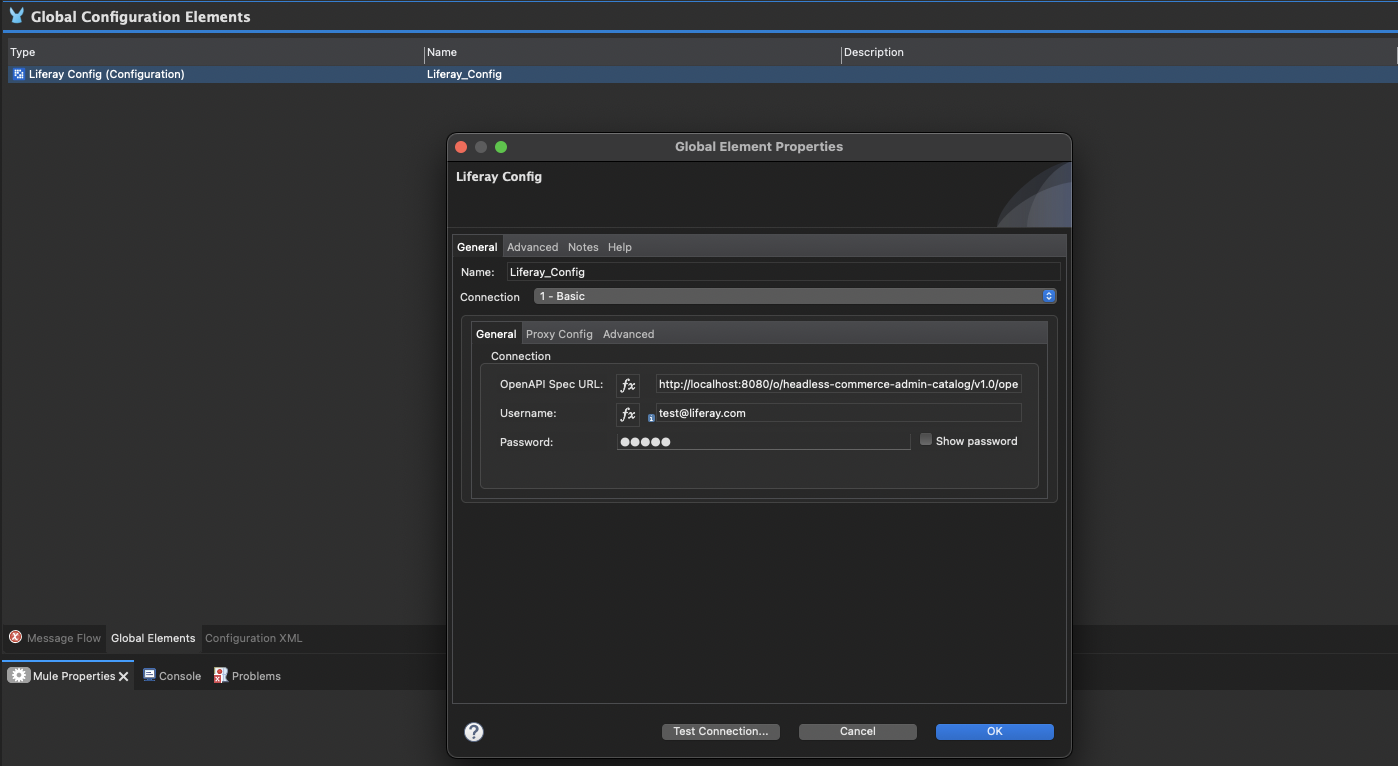Close the Mule Properties tab
Viewport: 1398px width, 766px height.
point(124,677)
